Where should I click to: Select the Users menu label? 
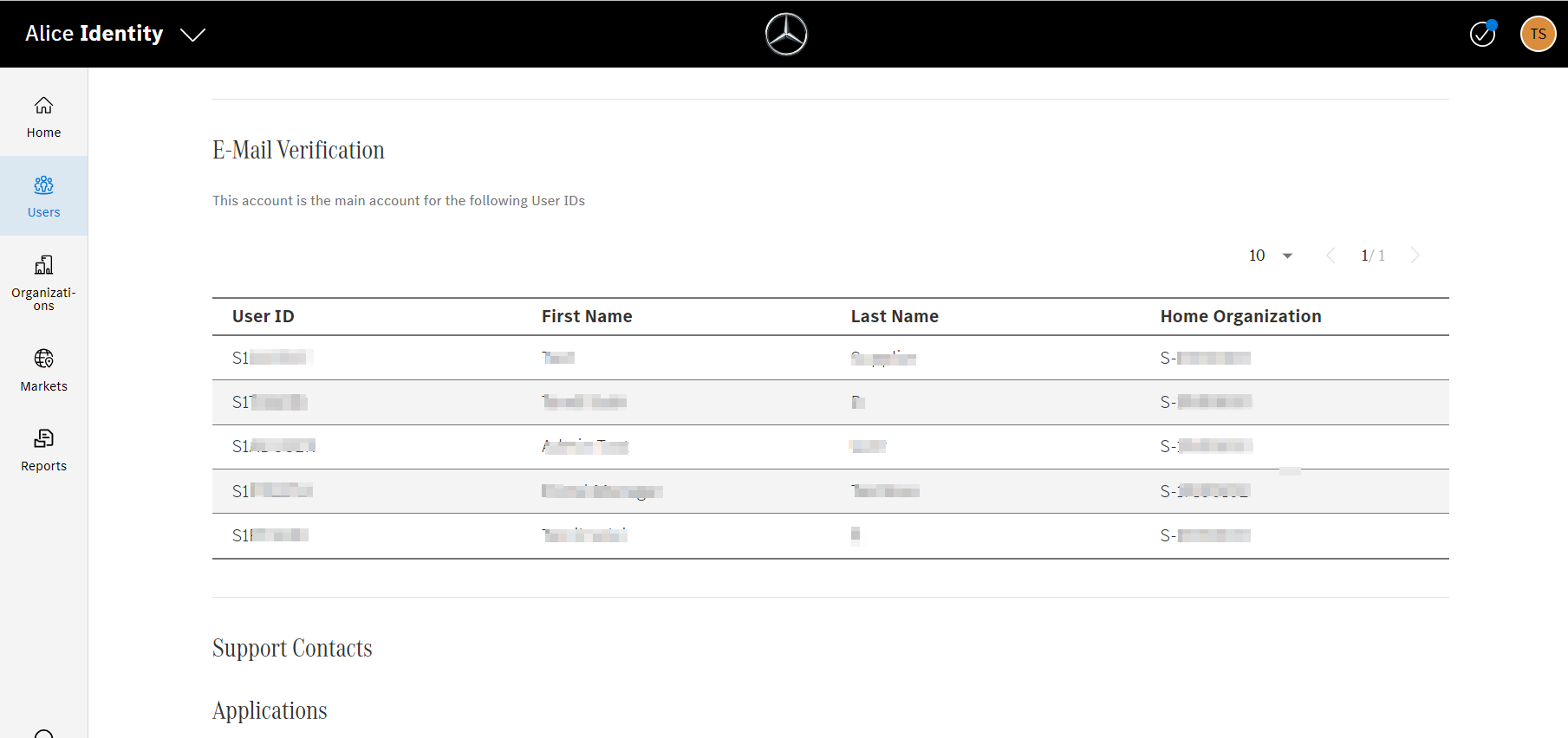(x=43, y=212)
